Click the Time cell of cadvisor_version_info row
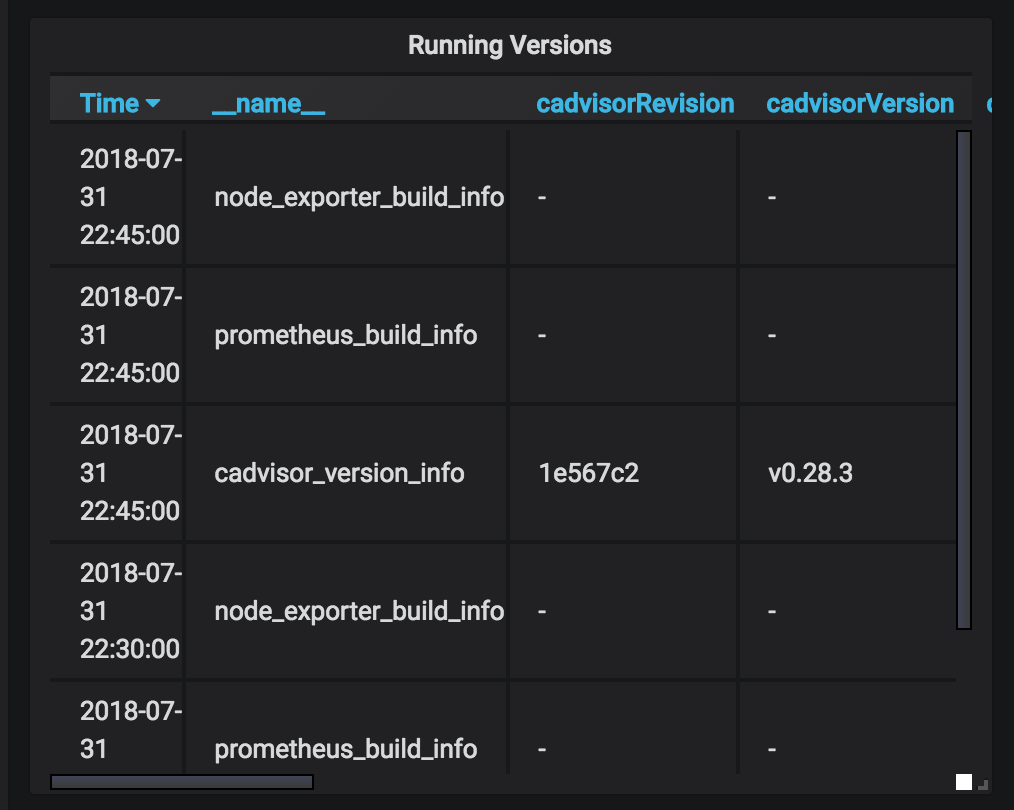 click(x=130, y=473)
